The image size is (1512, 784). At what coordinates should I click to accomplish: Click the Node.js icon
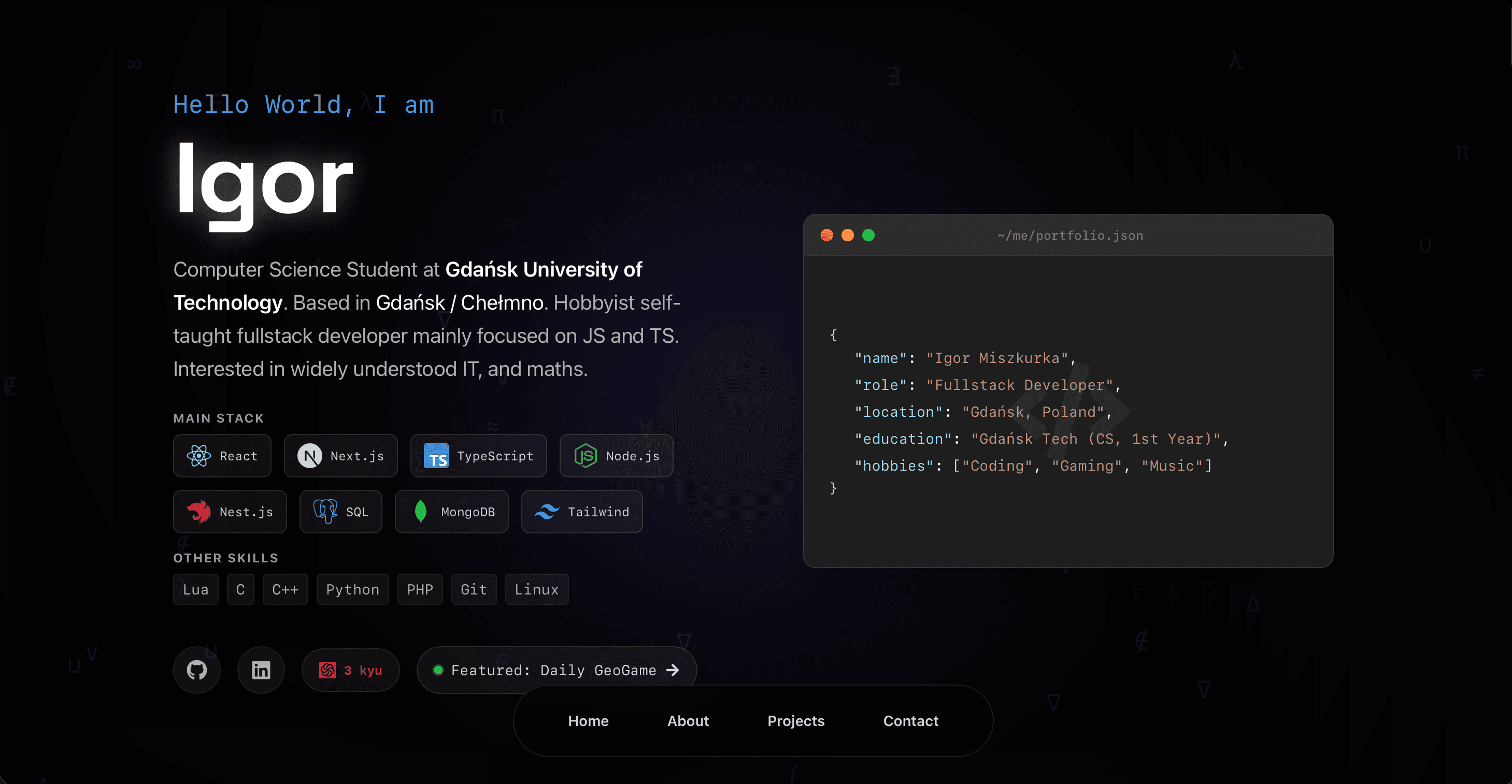585,456
